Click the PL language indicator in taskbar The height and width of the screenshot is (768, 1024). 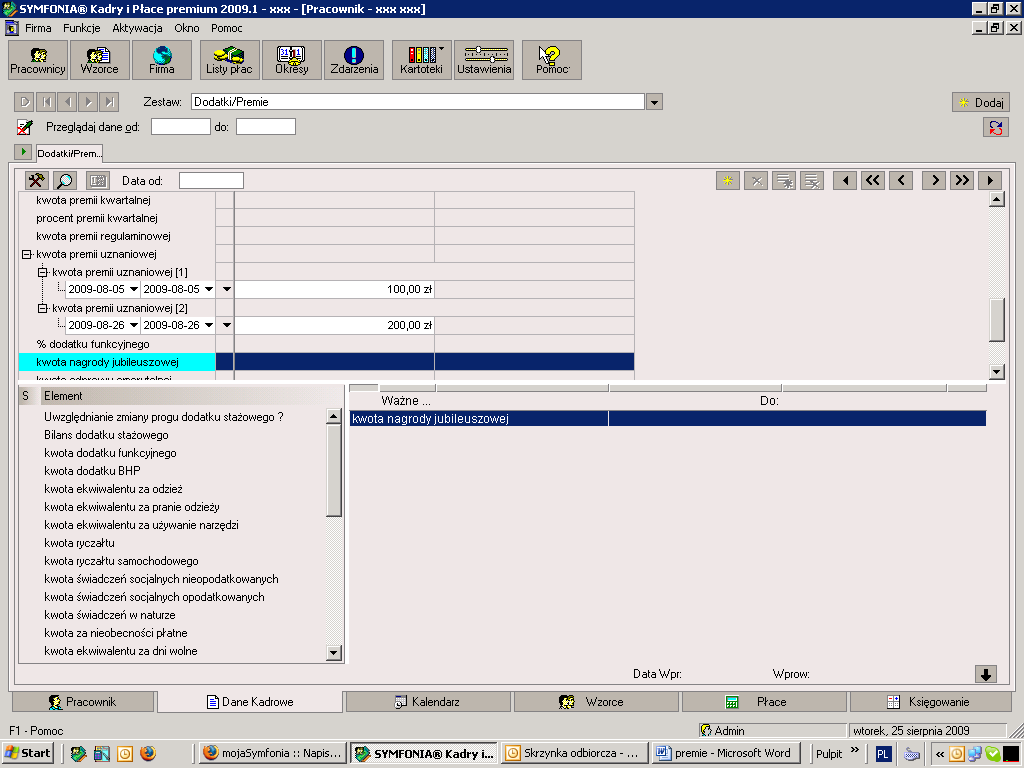[883, 754]
